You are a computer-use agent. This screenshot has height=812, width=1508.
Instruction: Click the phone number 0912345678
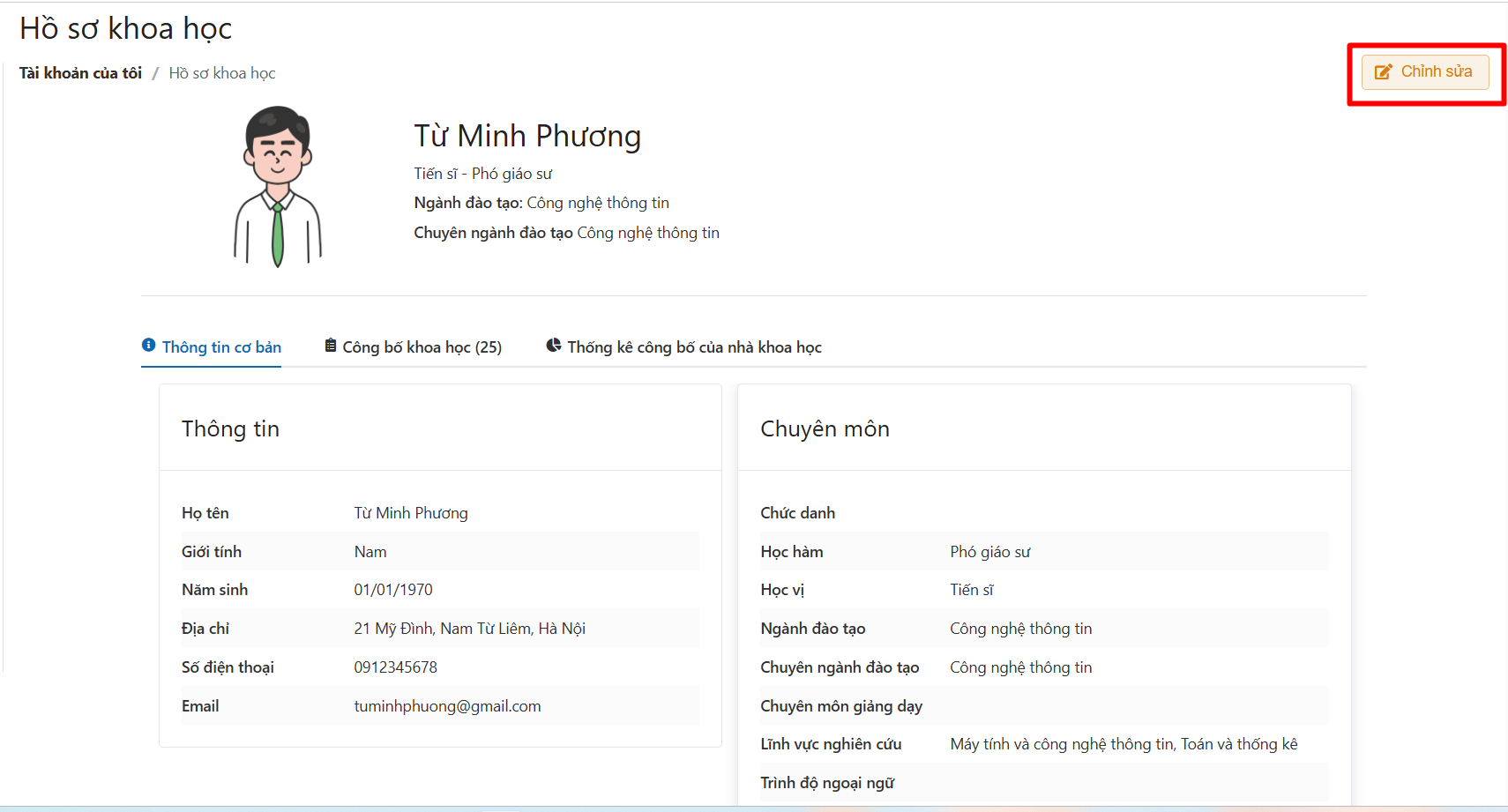pyautogui.click(x=395, y=667)
